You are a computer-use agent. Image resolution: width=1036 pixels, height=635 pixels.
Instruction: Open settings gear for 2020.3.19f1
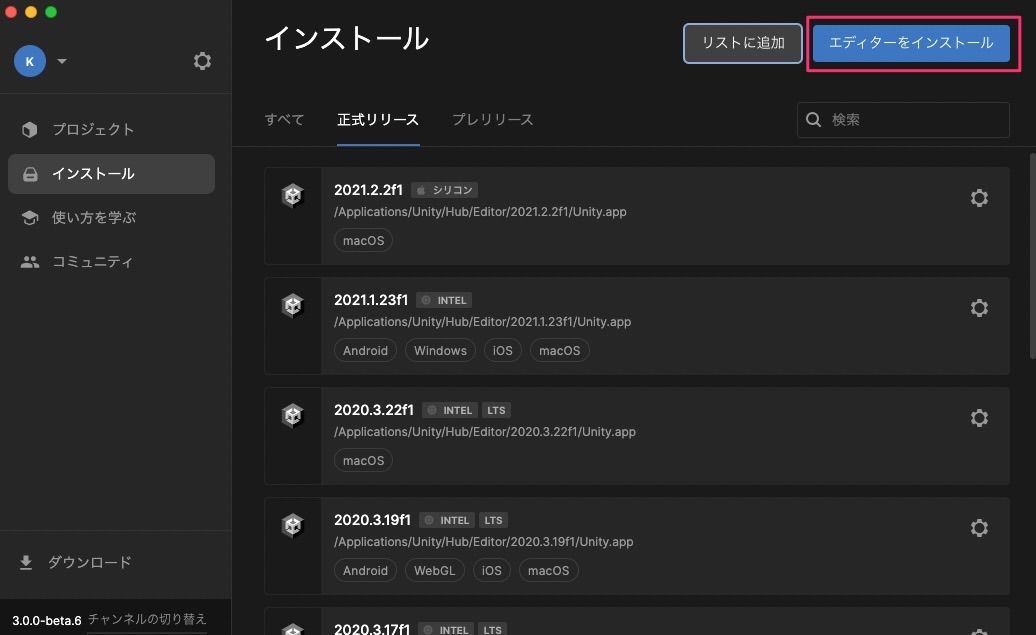coord(979,528)
